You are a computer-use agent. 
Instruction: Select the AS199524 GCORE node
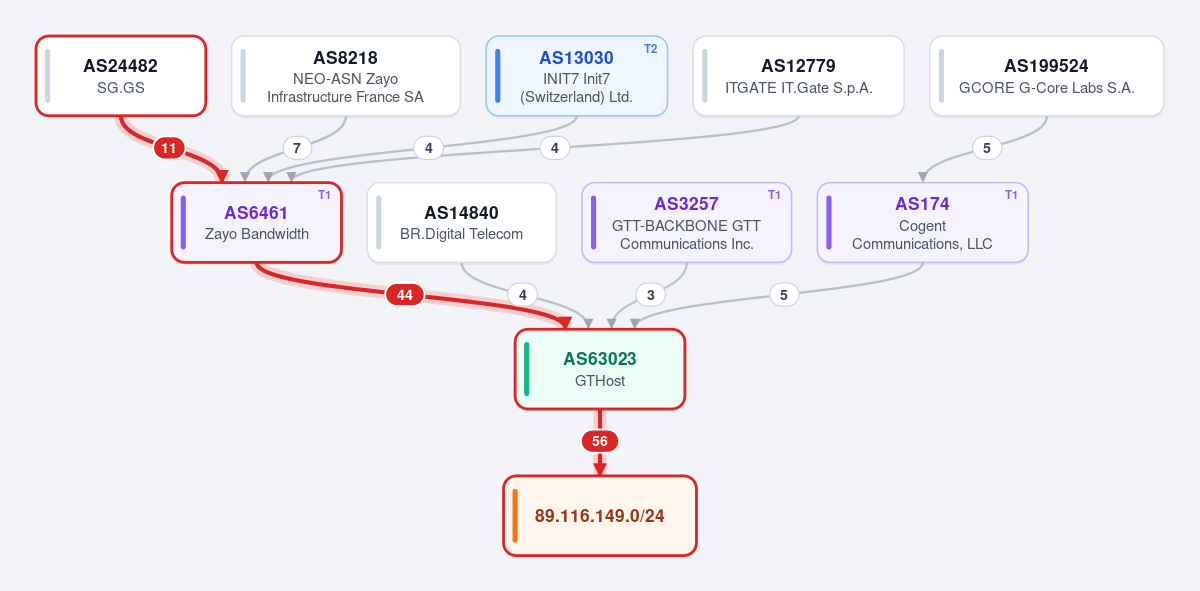(1047, 76)
